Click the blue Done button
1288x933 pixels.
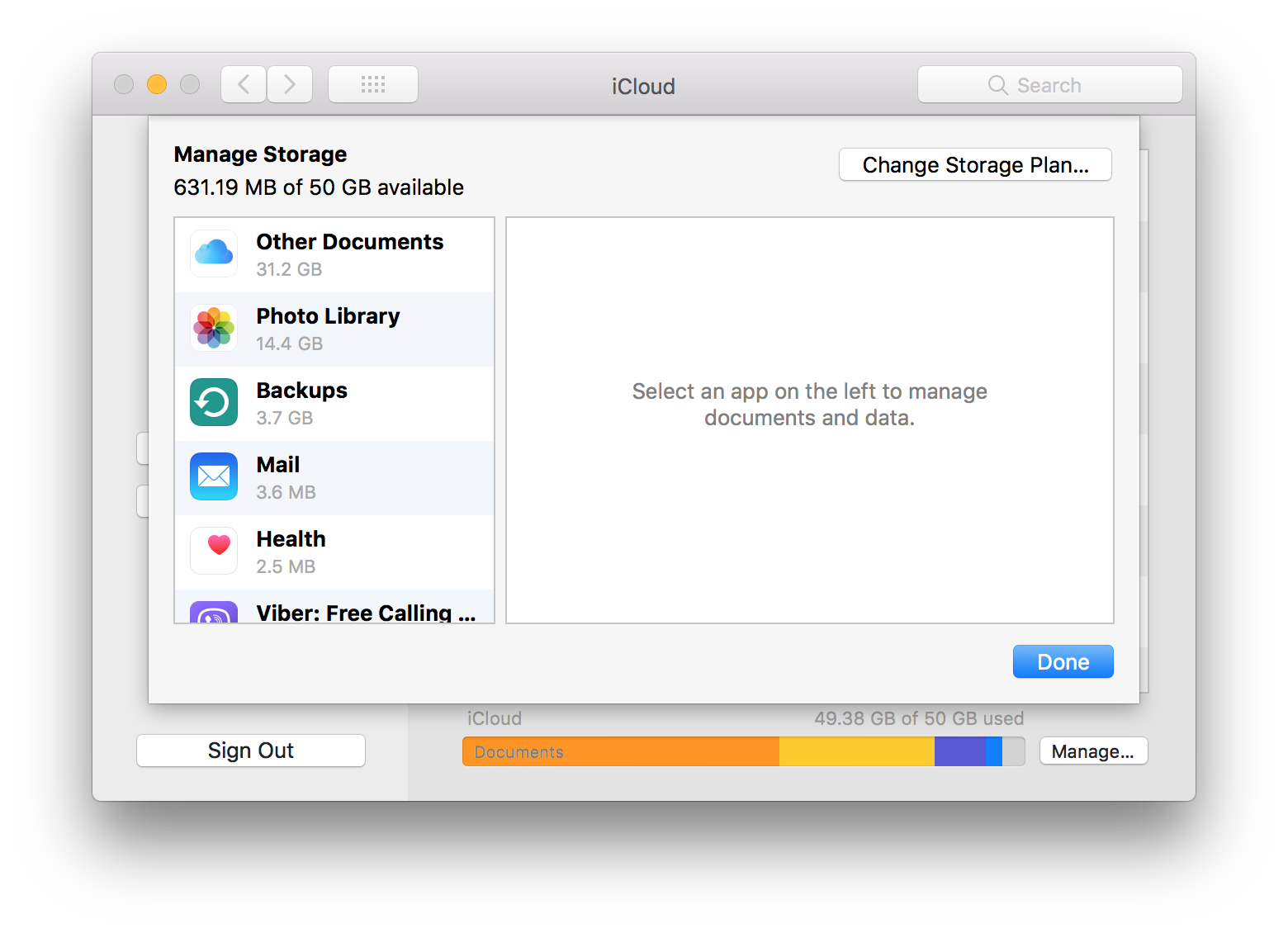point(1063,661)
